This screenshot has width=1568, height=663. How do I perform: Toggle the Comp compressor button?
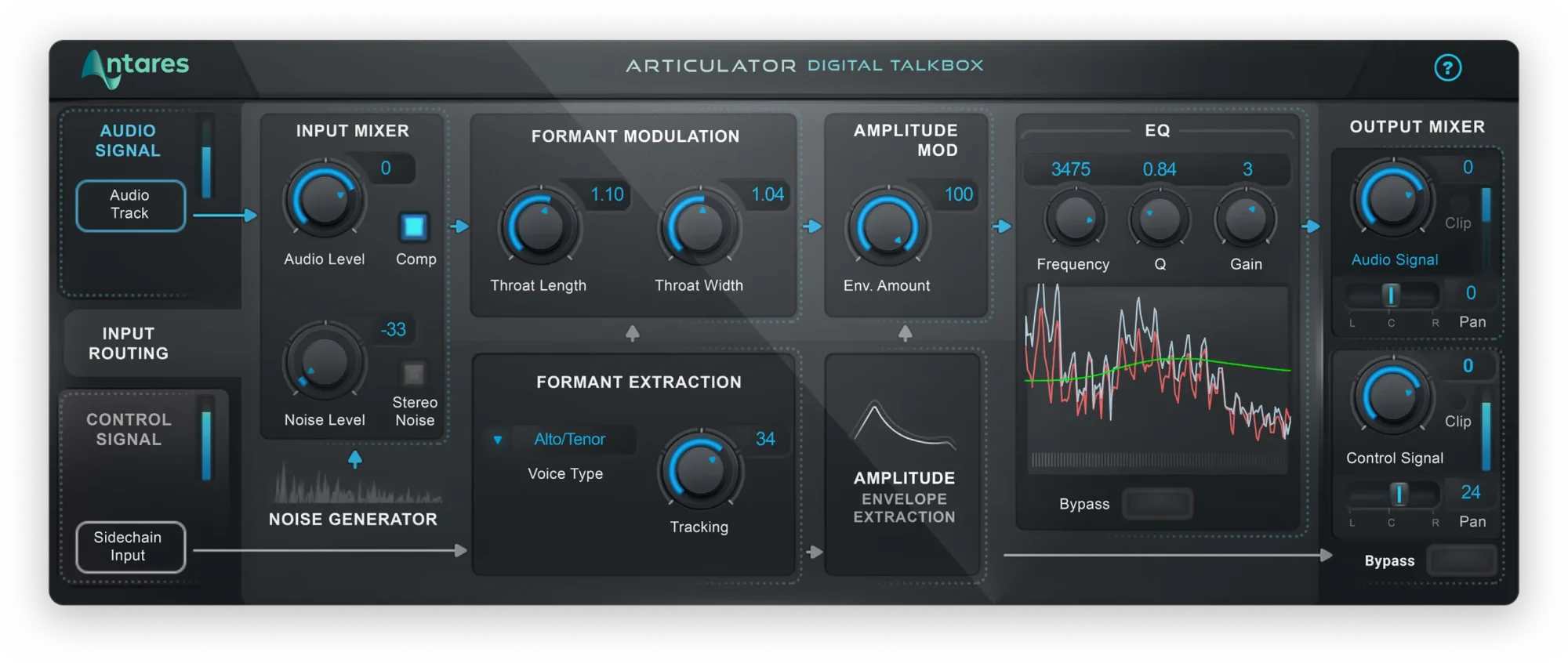(x=413, y=226)
